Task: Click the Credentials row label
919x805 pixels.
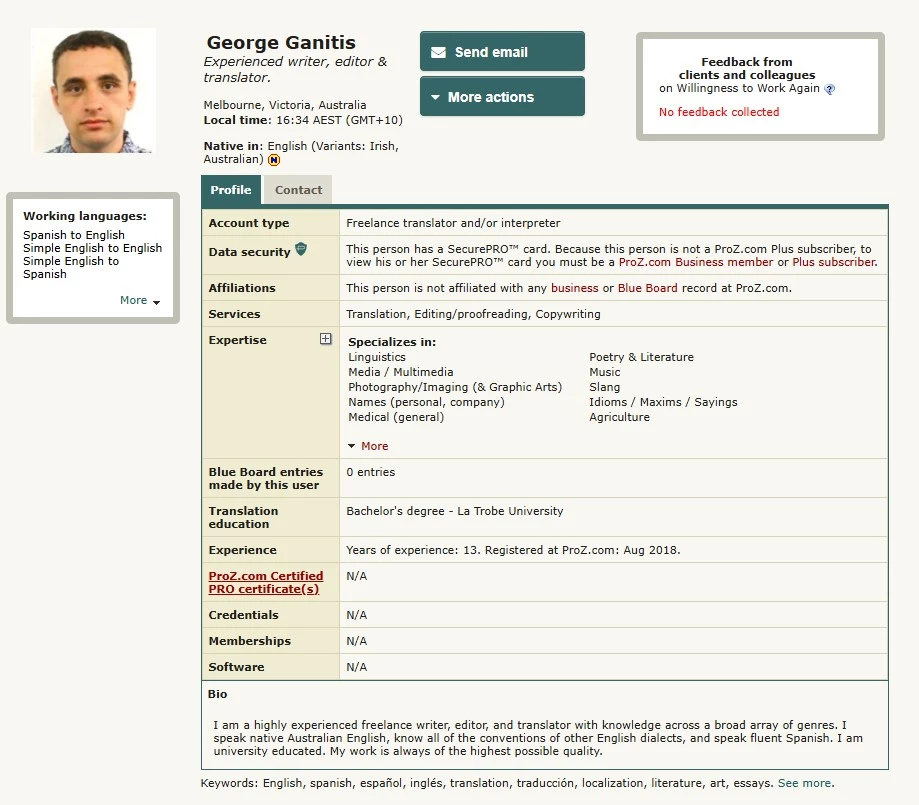Action: [243, 615]
